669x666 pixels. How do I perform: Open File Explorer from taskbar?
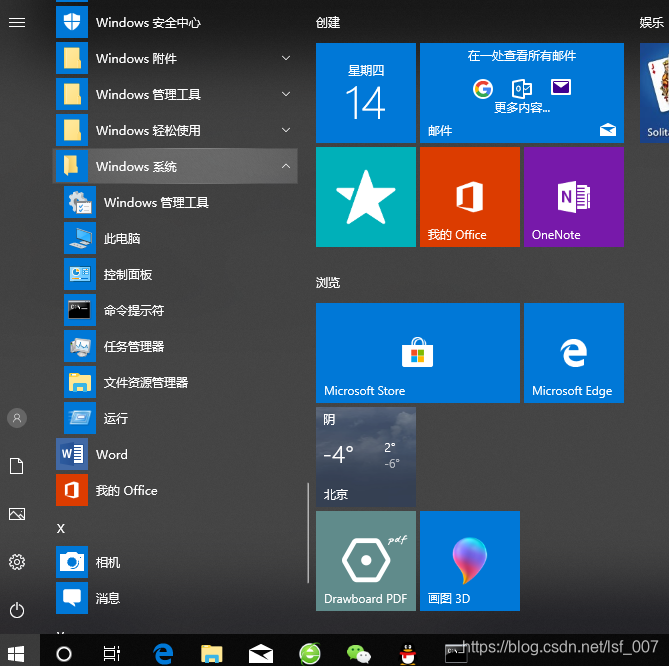pyautogui.click(x=212, y=653)
